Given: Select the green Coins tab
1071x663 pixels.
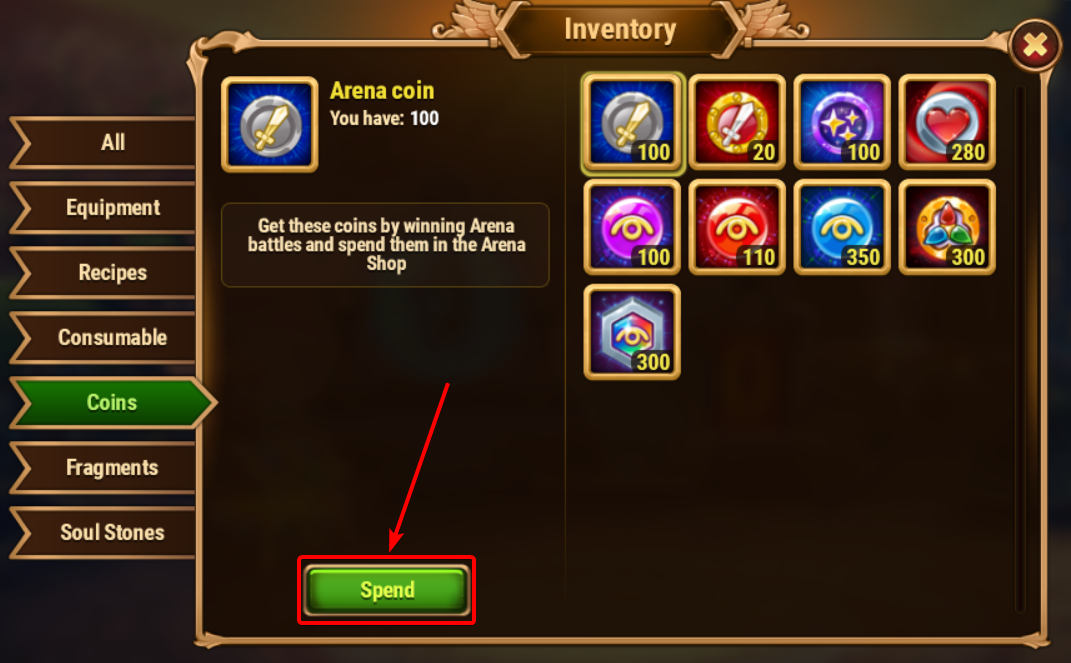Looking at the screenshot, I should (x=113, y=403).
